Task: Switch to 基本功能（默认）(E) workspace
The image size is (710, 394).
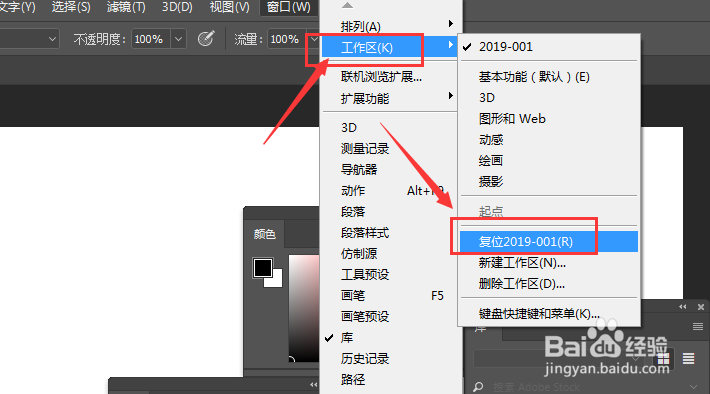Action: pyautogui.click(x=549, y=77)
